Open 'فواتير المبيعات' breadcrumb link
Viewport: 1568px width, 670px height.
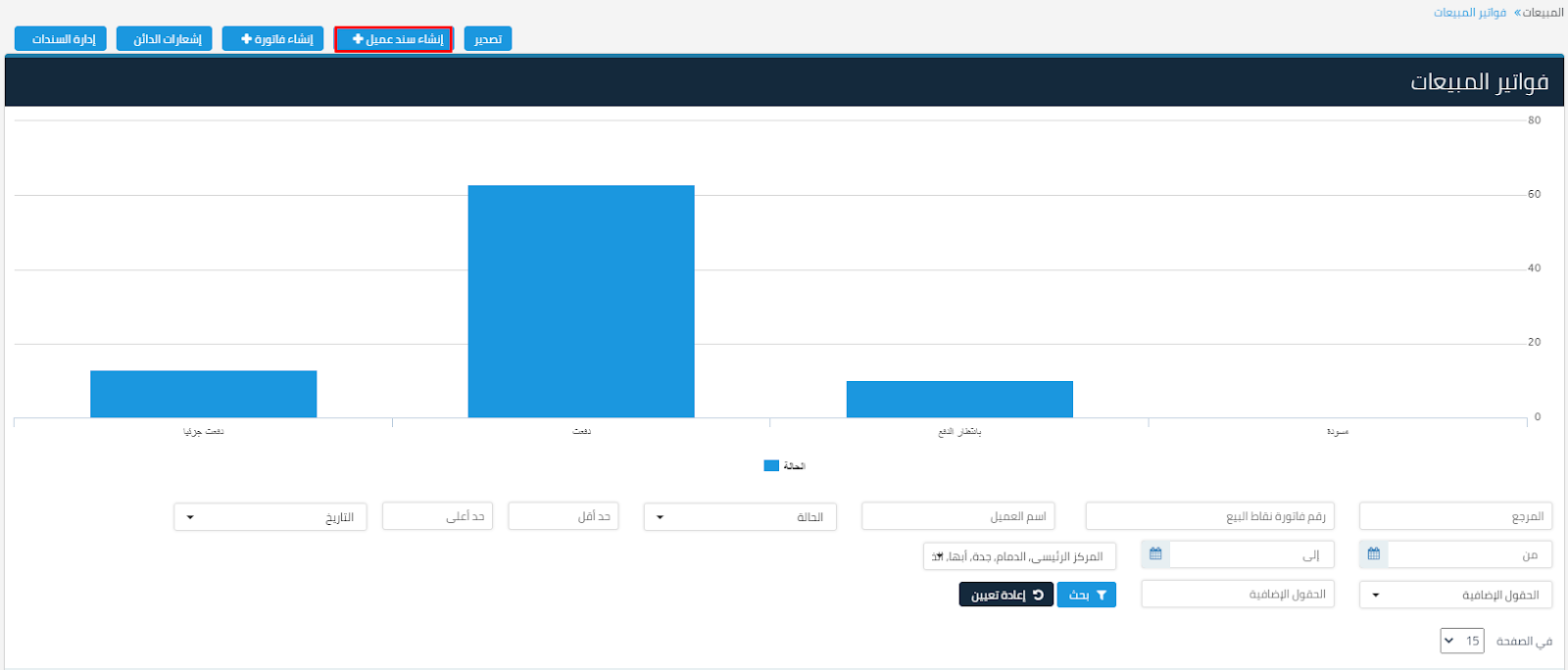[x=1469, y=13]
